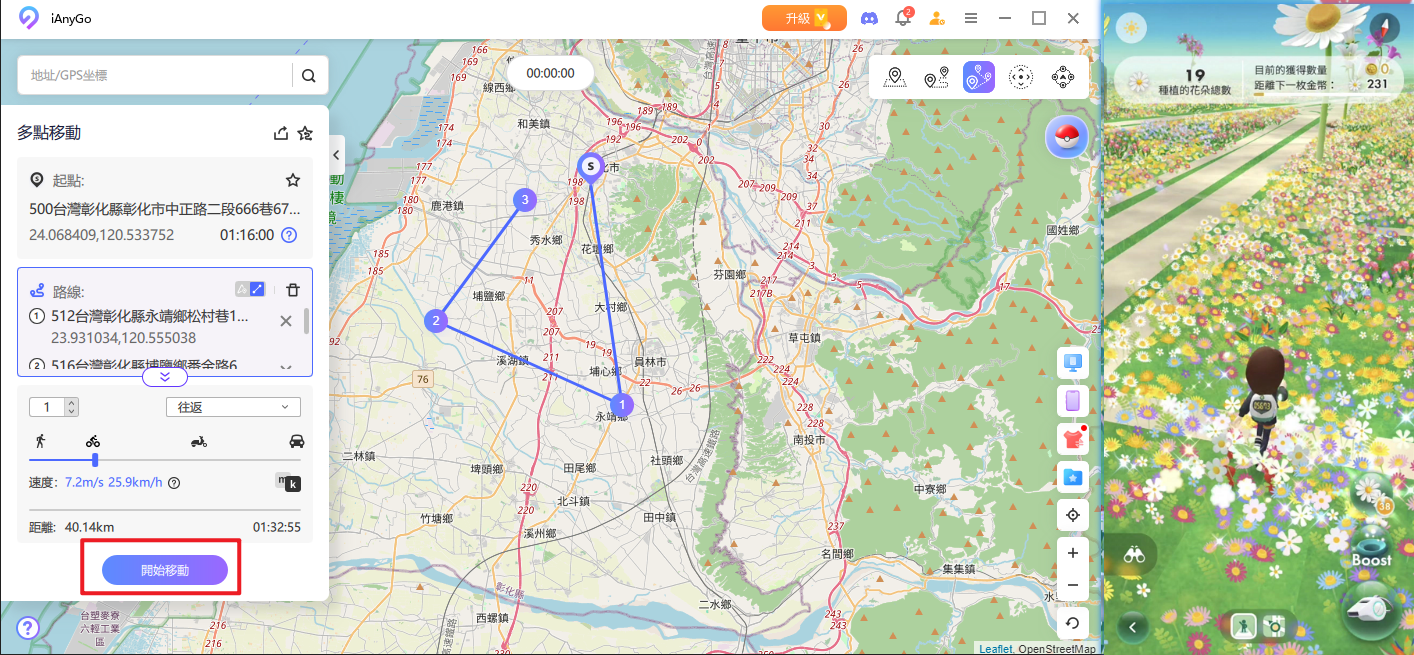The image size is (1414, 655).
Task: Toggle the flower planting mode in game
Action: click(1274, 627)
